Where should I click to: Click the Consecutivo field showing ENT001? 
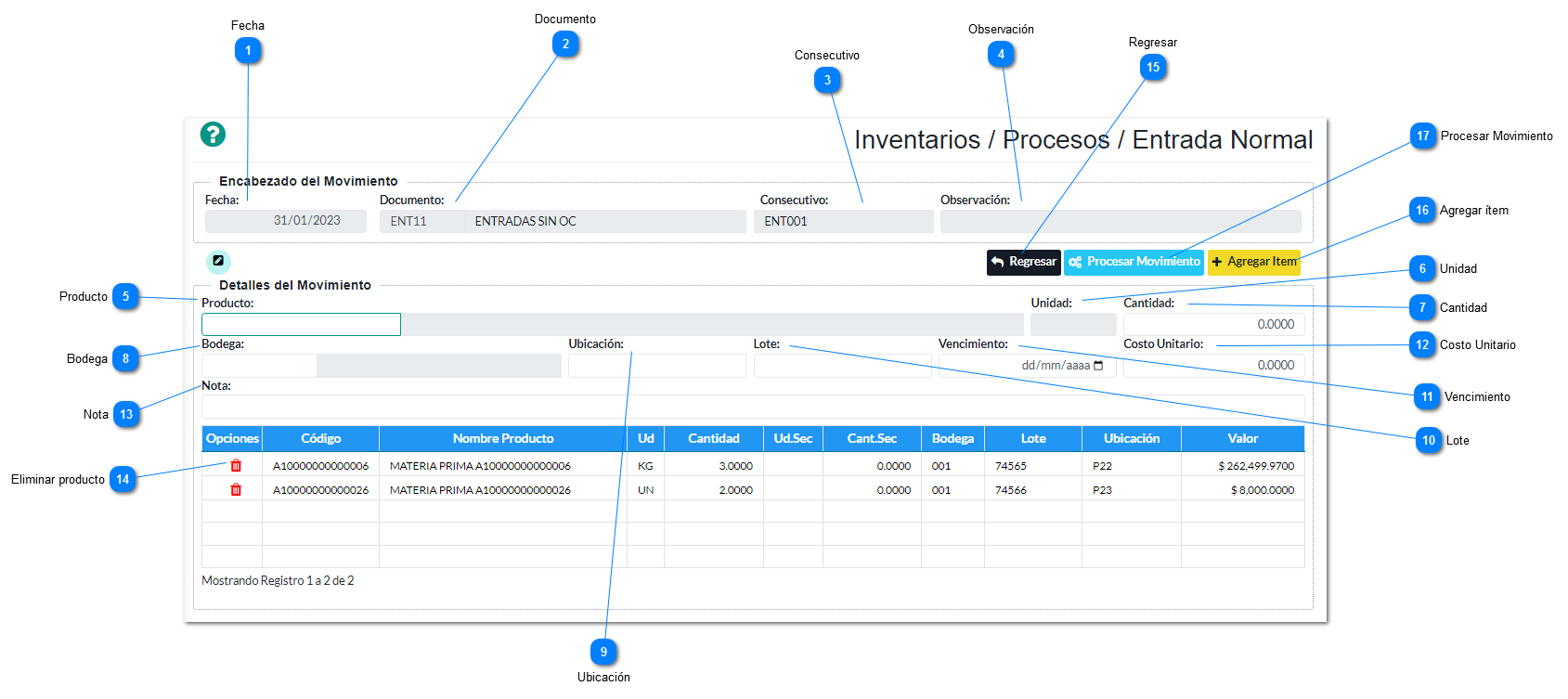[x=844, y=221]
